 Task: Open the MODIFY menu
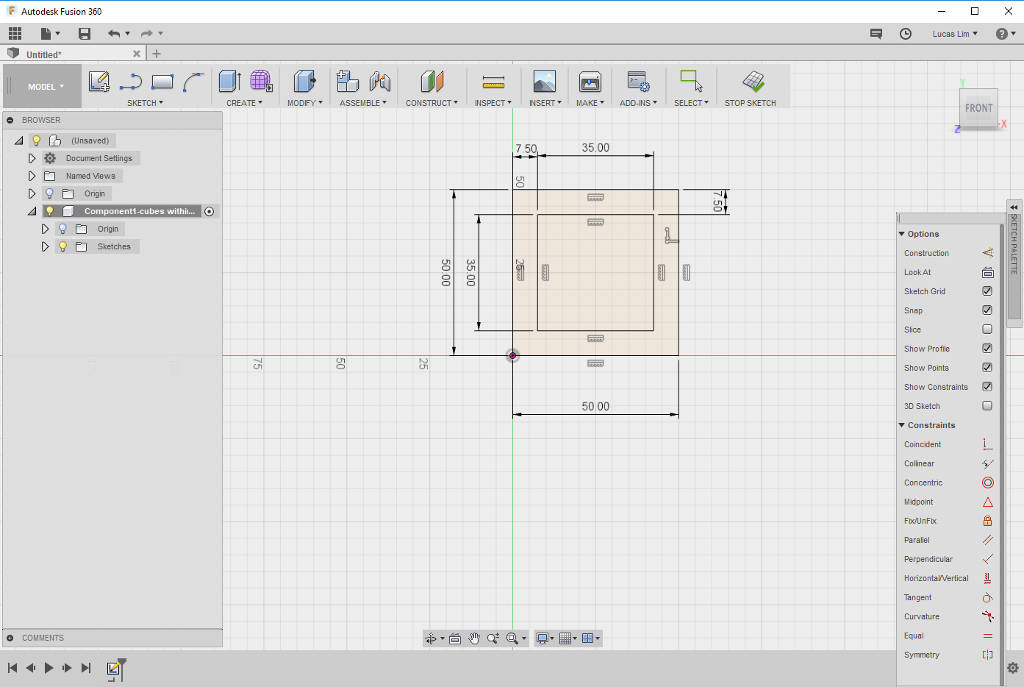click(x=304, y=103)
